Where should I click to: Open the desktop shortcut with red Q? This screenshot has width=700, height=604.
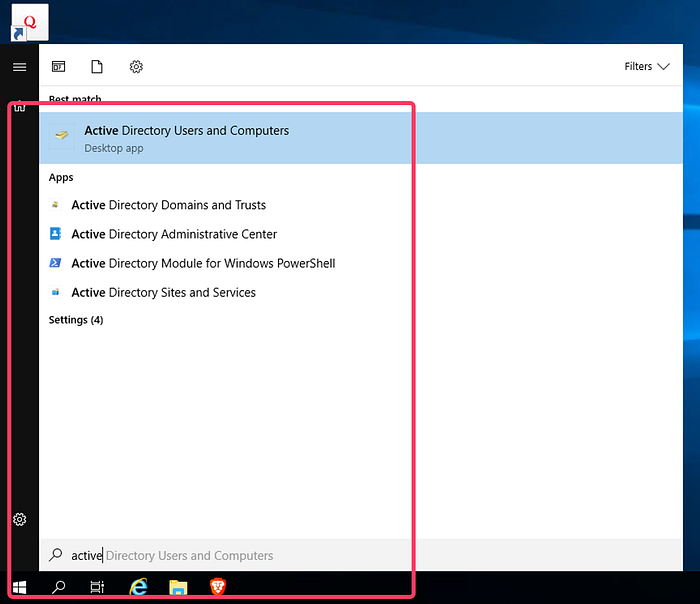(30, 22)
